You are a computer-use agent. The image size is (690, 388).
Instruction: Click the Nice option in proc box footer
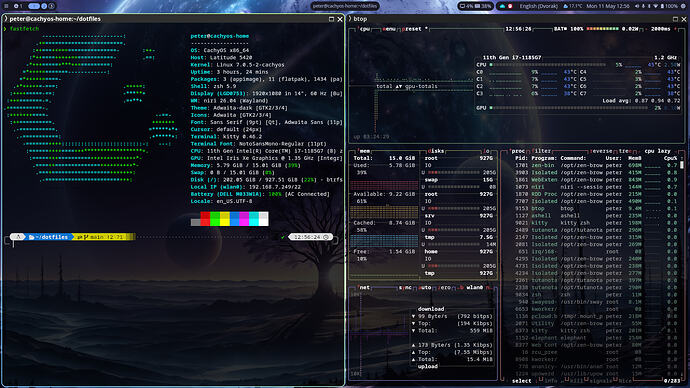click(625, 381)
